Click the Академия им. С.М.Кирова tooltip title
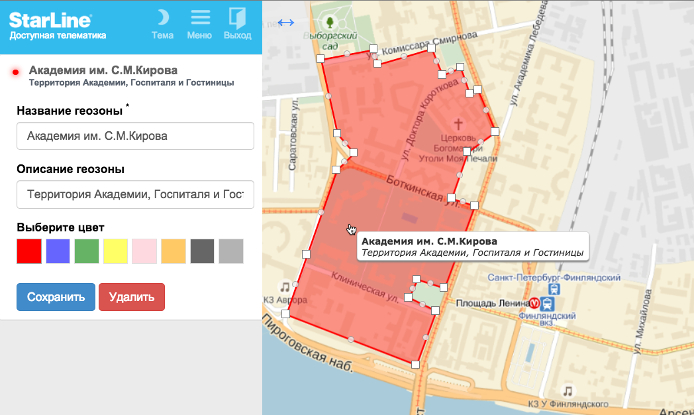Image resolution: width=694 pixels, height=415 pixels. pyautogui.click(x=429, y=242)
